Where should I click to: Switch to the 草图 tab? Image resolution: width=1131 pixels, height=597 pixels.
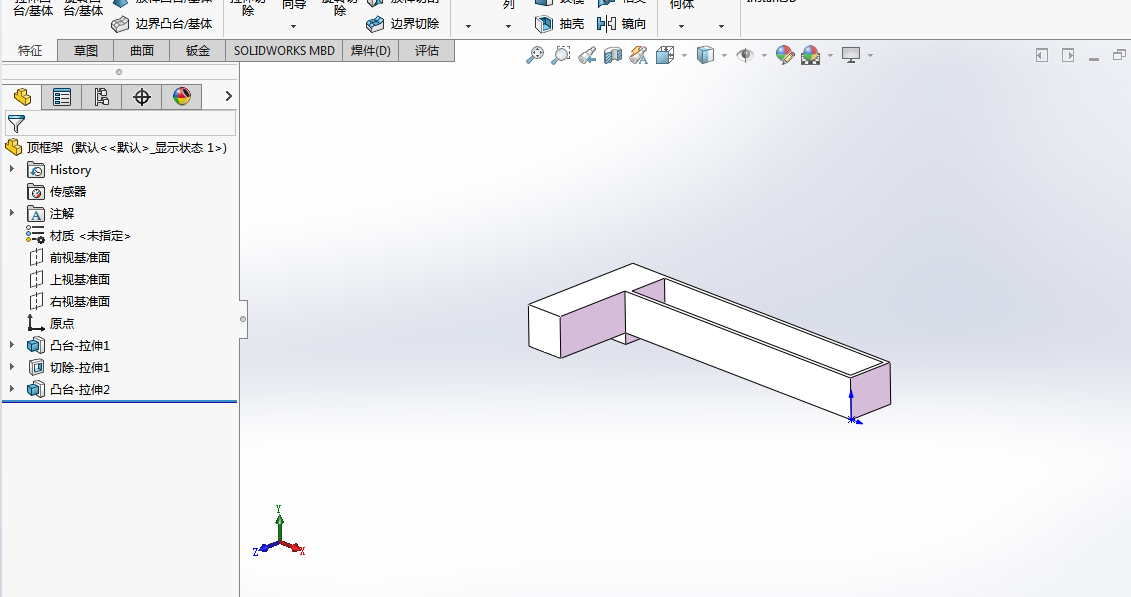click(x=86, y=50)
